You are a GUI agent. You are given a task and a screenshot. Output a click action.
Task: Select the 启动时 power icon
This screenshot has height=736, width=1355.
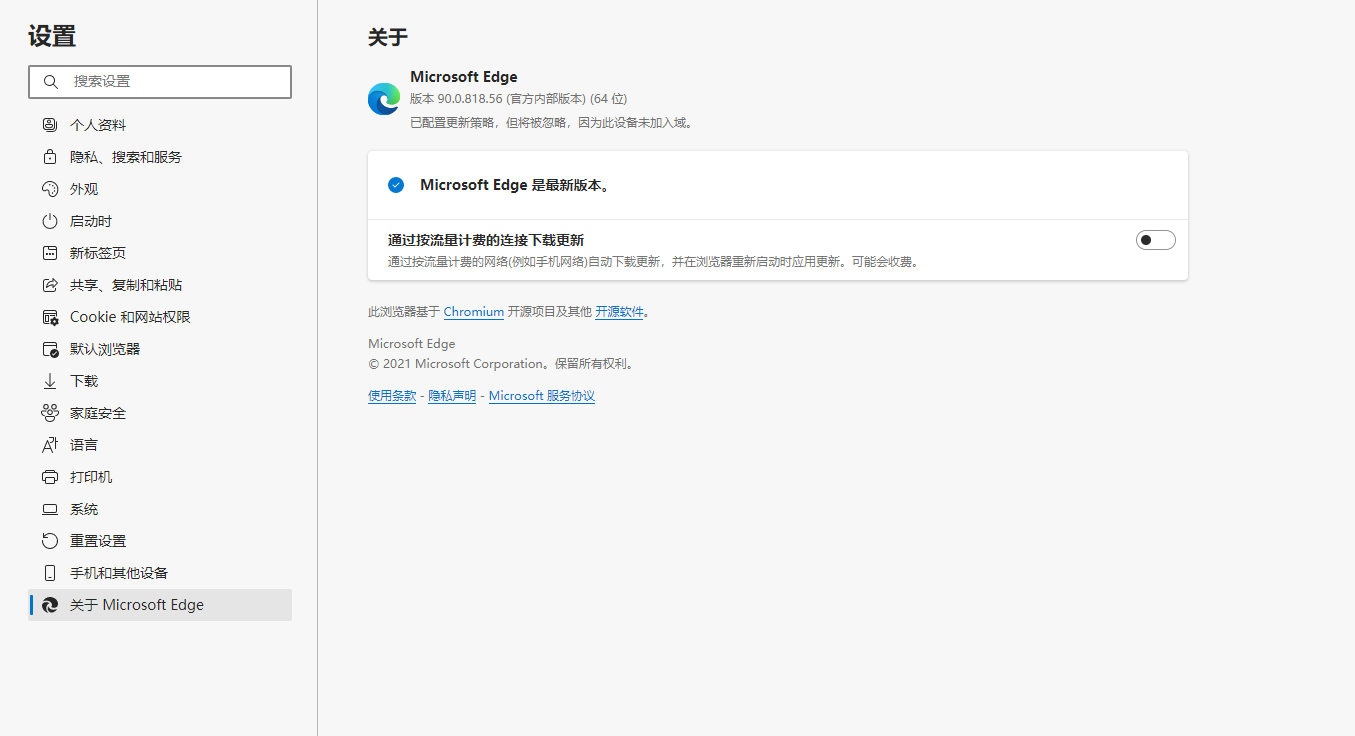(50, 220)
